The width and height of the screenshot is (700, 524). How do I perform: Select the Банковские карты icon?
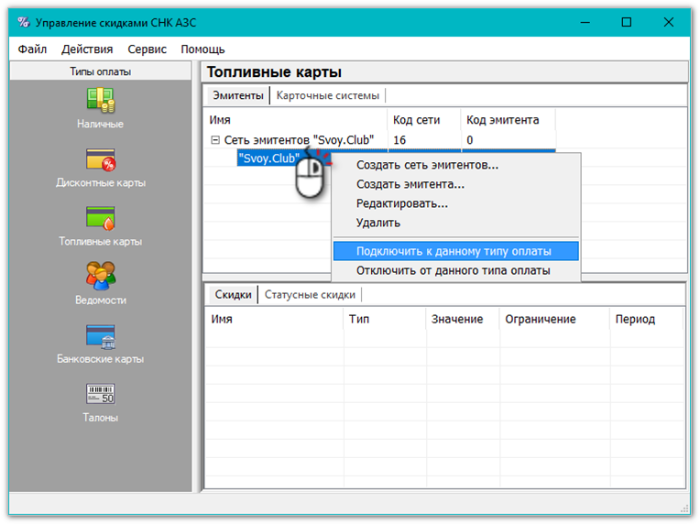100,336
